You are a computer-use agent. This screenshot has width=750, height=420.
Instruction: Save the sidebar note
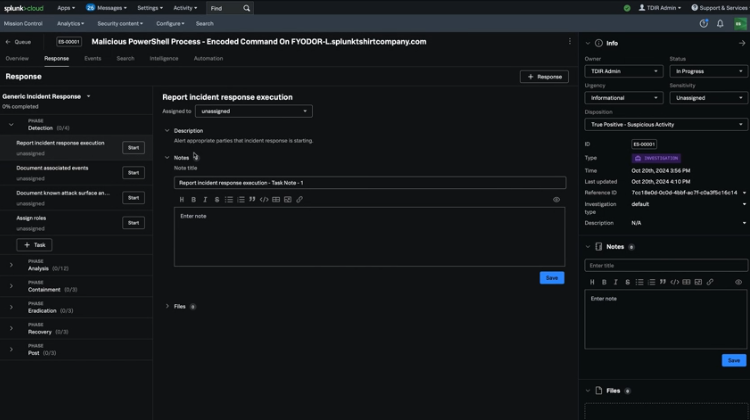734,360
